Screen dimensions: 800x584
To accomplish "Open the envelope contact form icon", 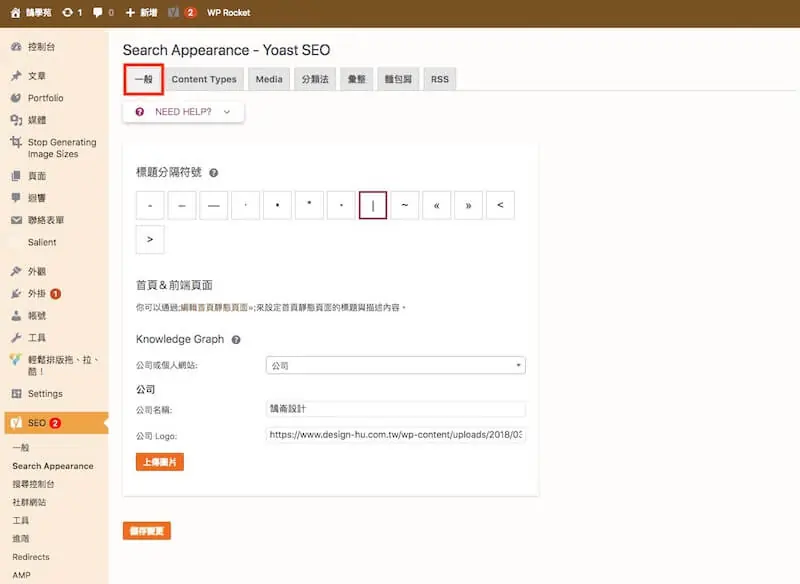I will pyautogui.click(x=16, y=220).
